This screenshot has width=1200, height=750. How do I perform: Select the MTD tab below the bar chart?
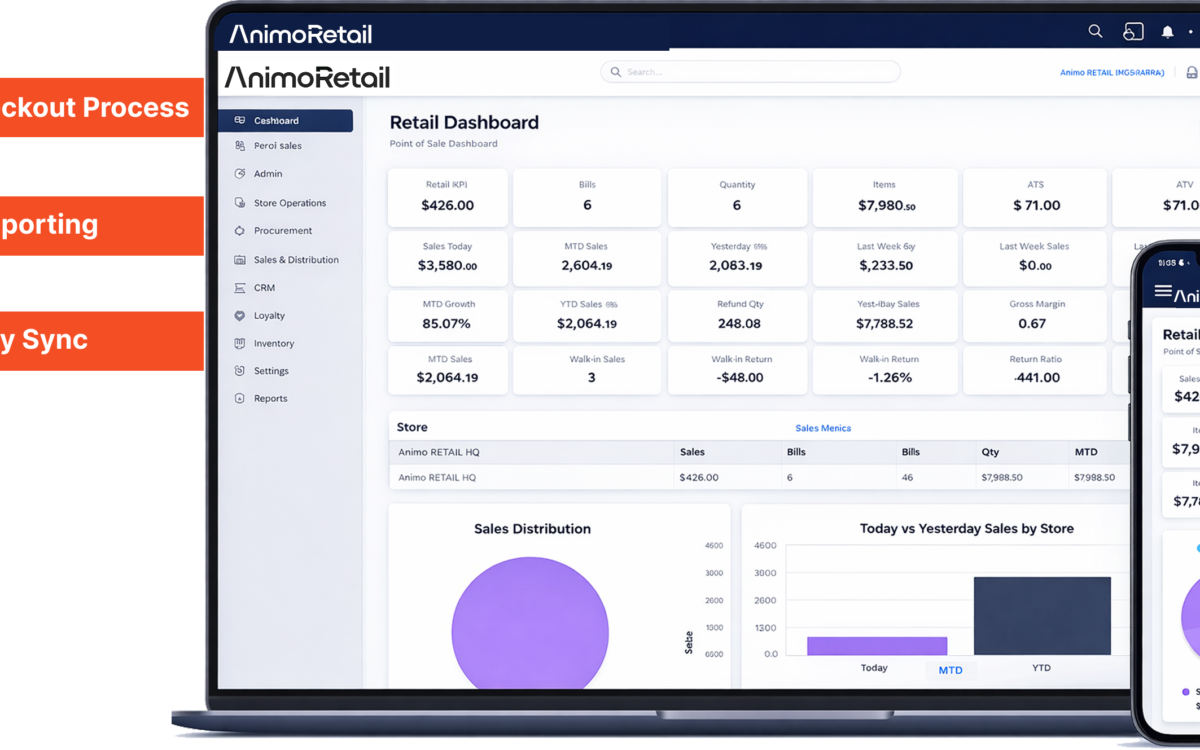(x=950, y=670)
